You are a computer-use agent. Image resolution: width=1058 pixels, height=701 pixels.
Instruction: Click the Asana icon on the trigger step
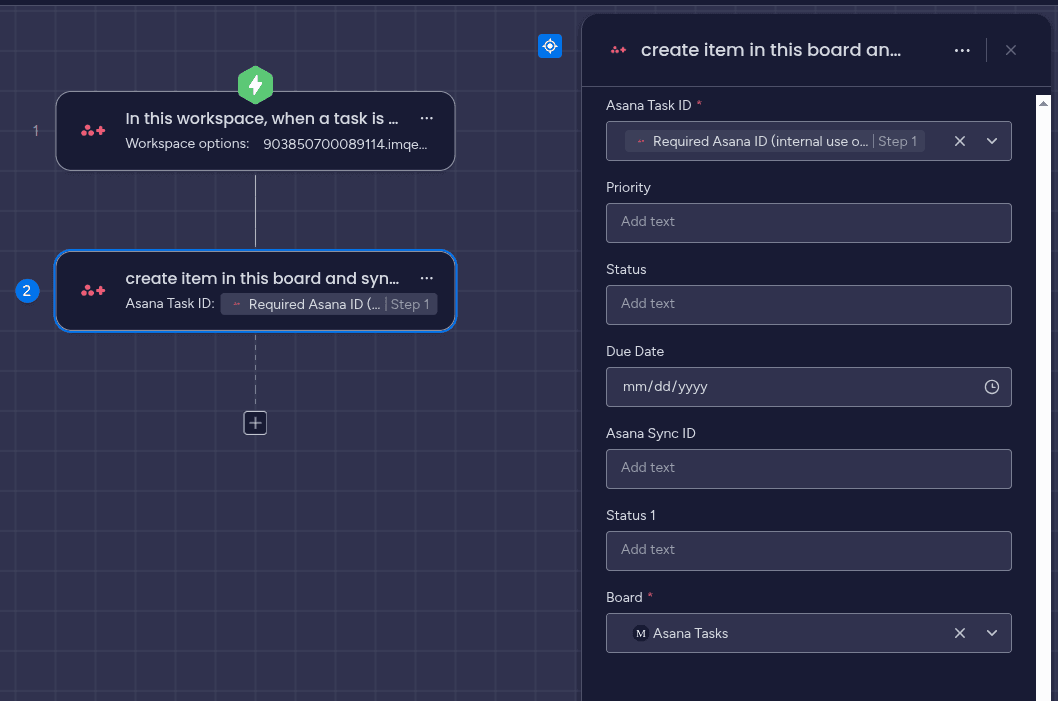tap(92, 130)
